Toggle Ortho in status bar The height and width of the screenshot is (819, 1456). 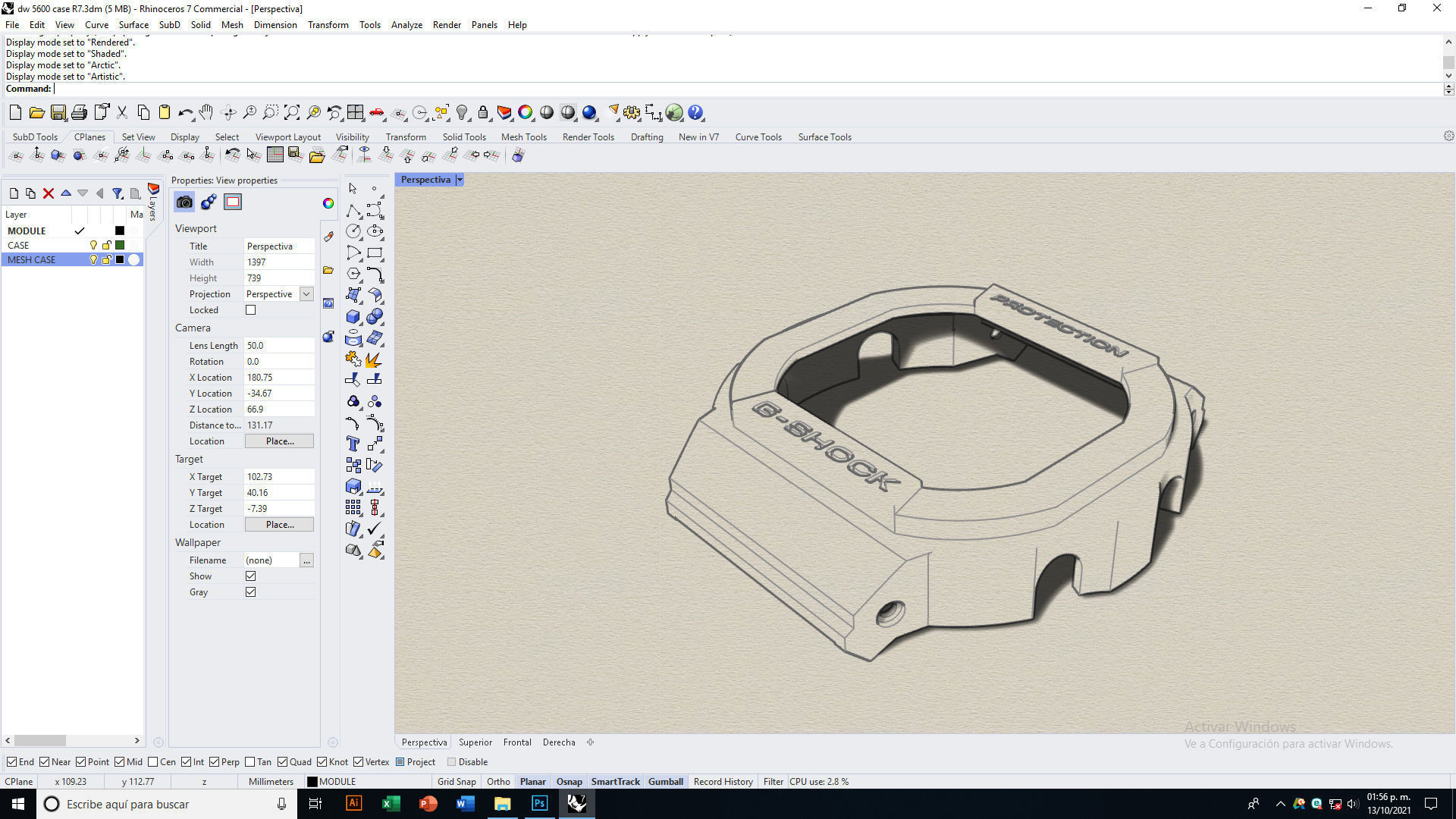pyautogui.click(x=498, y=782)
